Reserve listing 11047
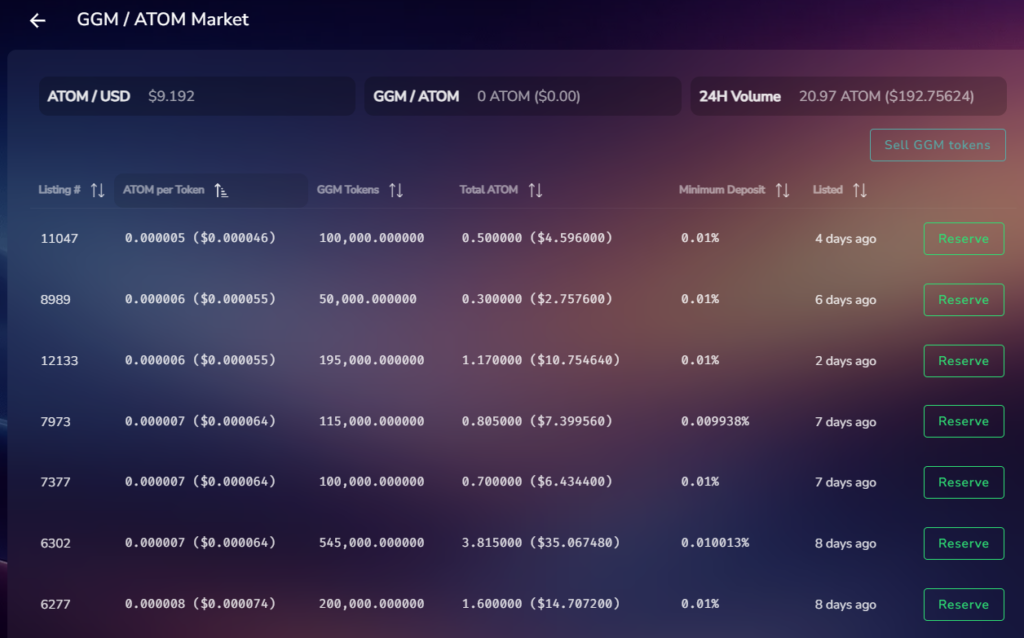The width and height of the screenshot is (1024, 638). click(x=963, y=238)
